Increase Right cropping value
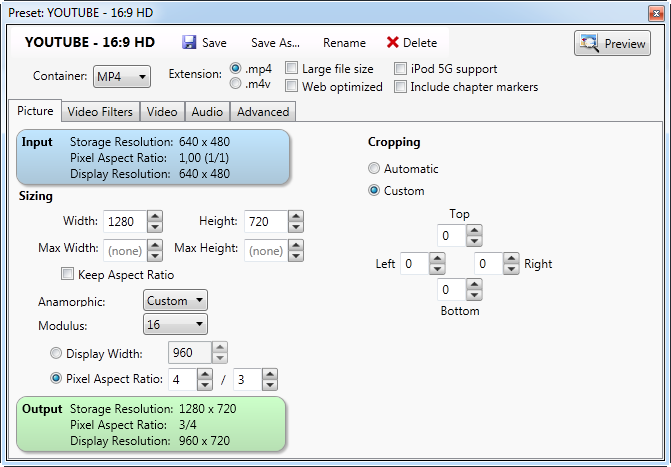Image resolution: width=671 pixels, height=467 pixels. click(511, 258)
